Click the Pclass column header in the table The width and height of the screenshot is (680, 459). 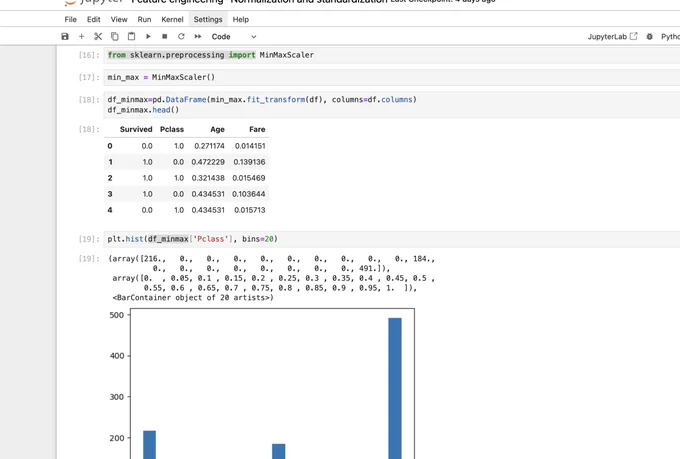(172, 129)
